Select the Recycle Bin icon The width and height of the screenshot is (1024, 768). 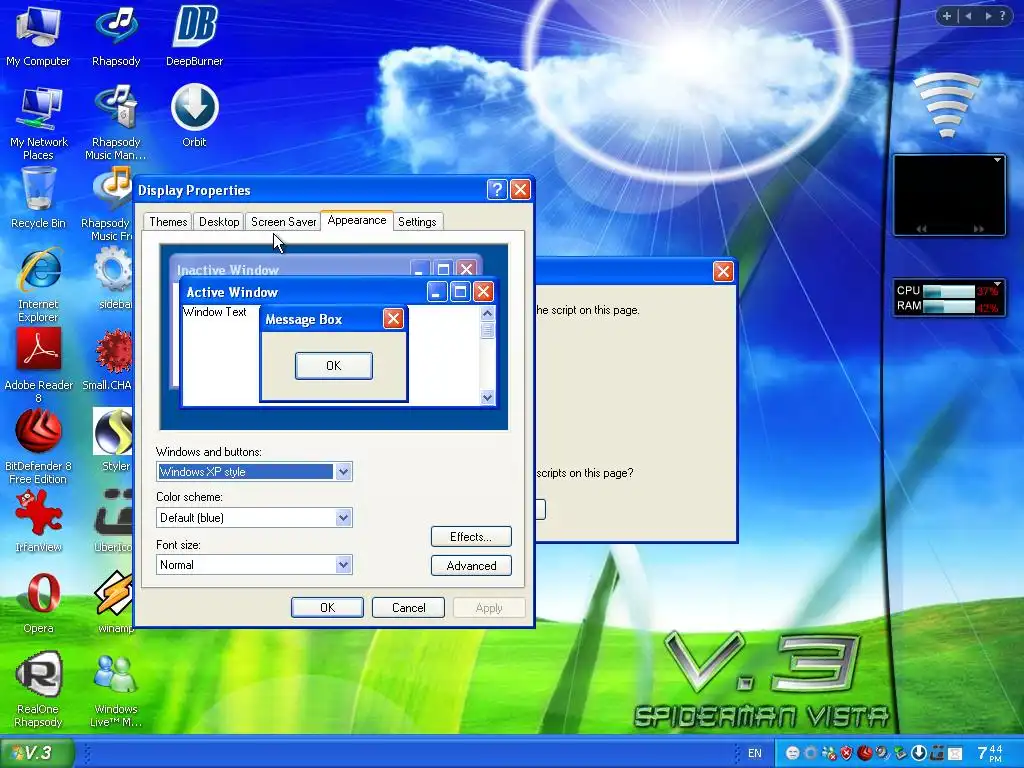tap(38, 197)
